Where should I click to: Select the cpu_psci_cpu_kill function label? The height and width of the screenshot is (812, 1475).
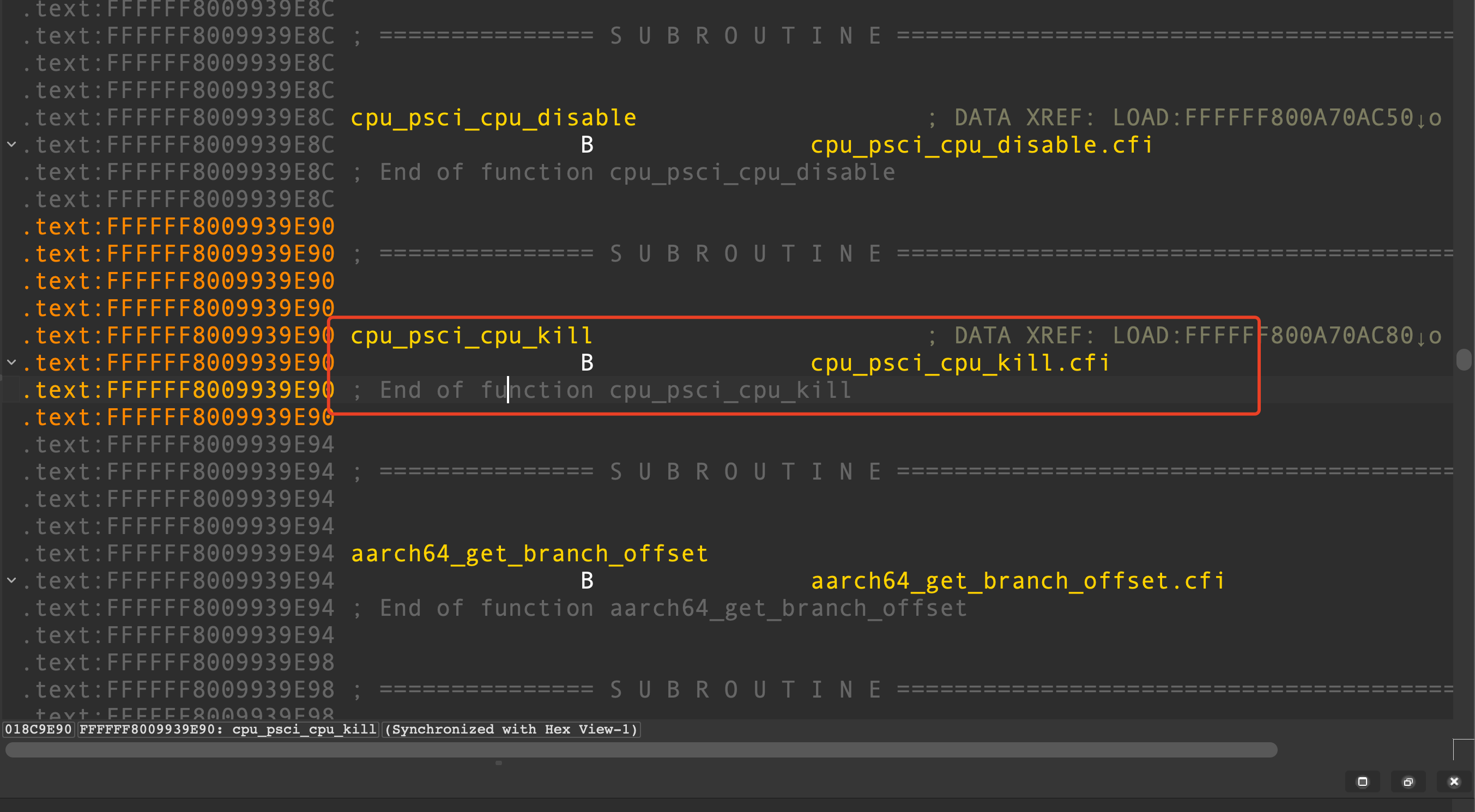click(x=471, y=336)
